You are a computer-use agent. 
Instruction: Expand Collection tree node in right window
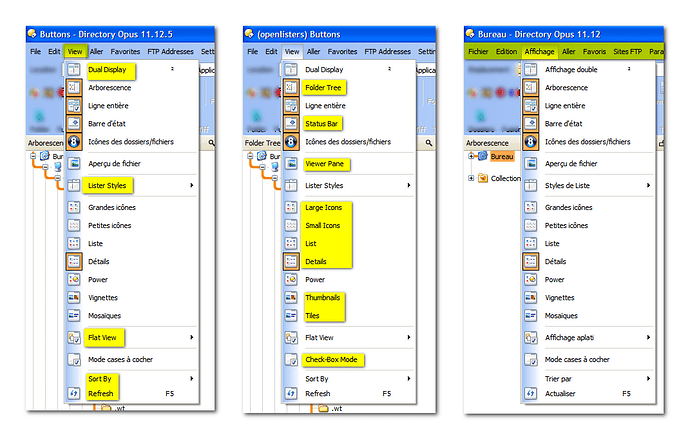pos(471,178)
